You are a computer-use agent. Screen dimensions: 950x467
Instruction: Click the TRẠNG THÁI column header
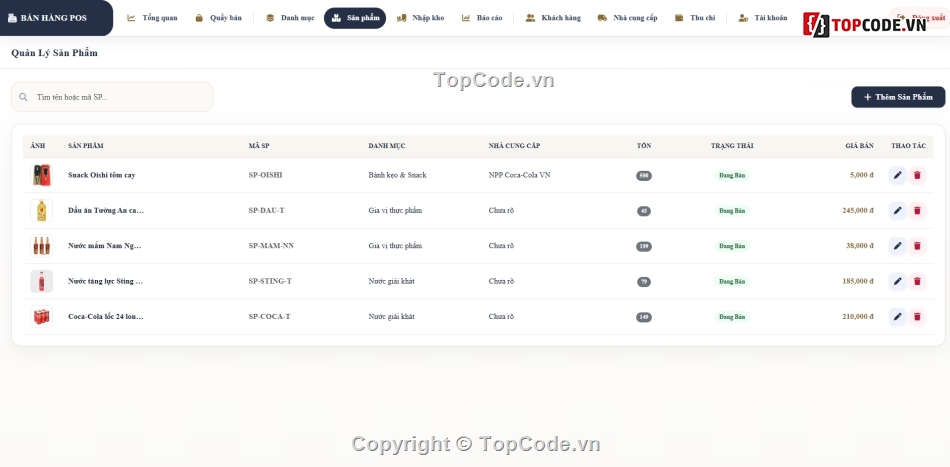[732, 146]
